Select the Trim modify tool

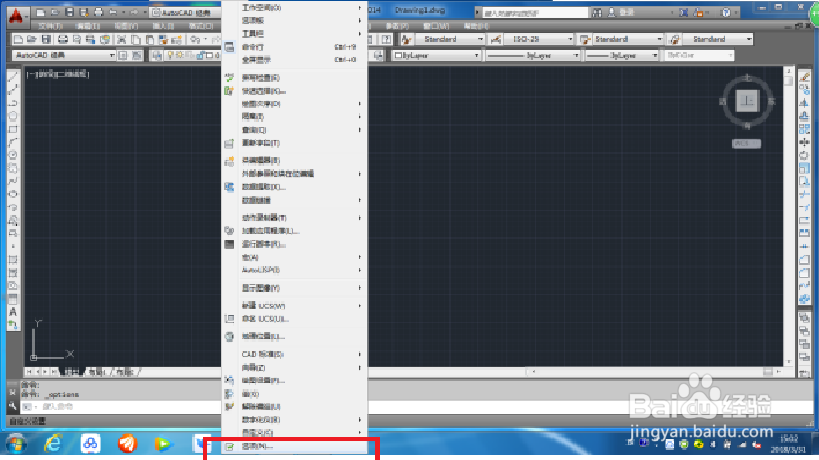(804, 194)
